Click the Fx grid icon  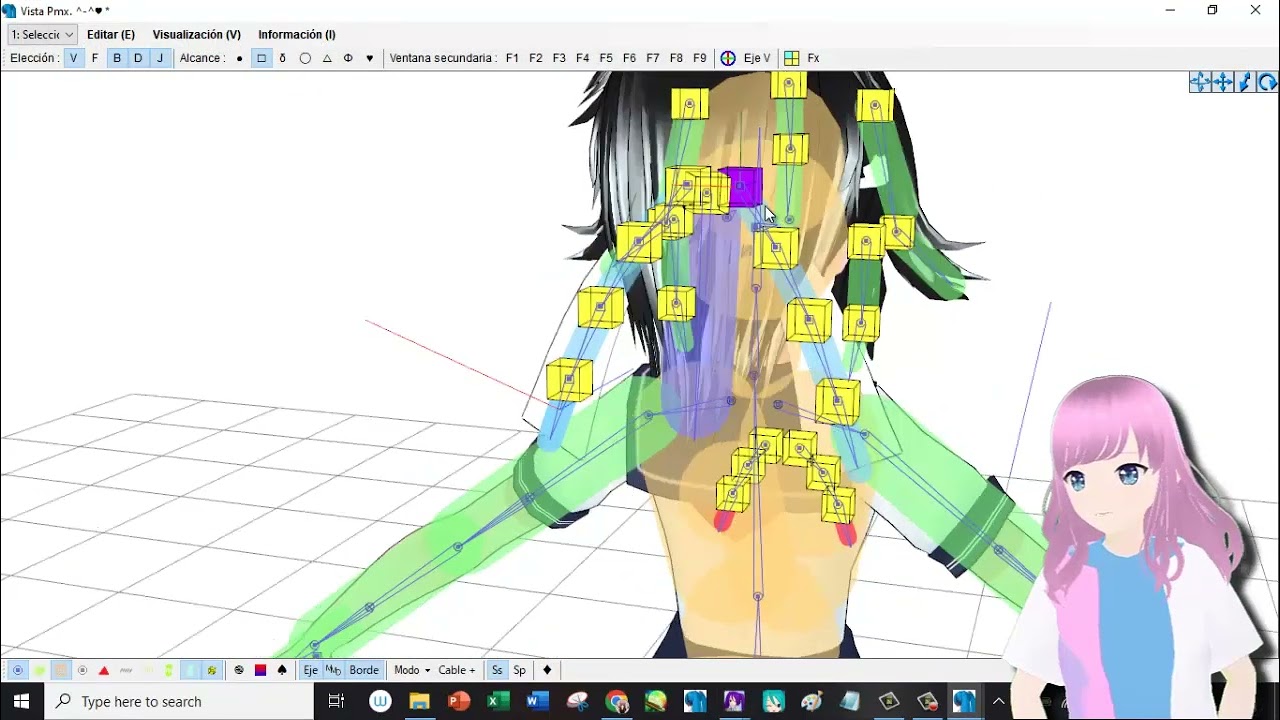791,58
